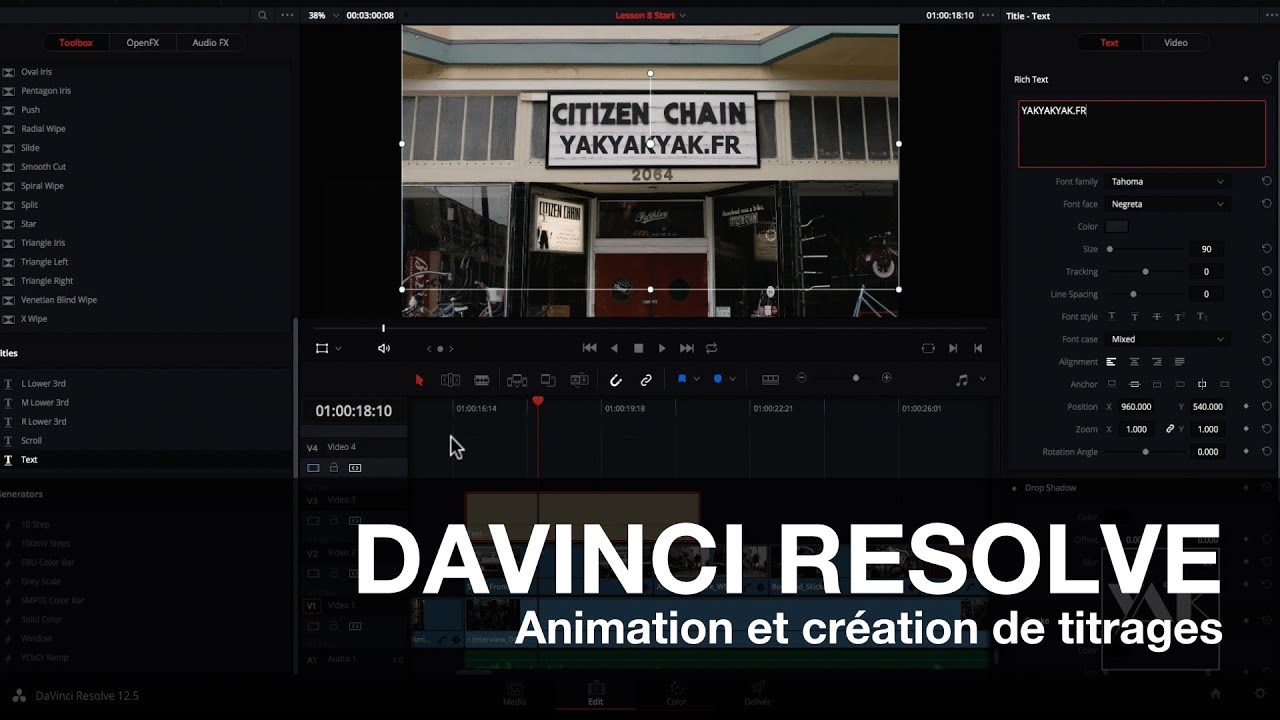1280x720 pixels.
Task: Choose the blade razor edit tool
Action: (x=482, y=380)
